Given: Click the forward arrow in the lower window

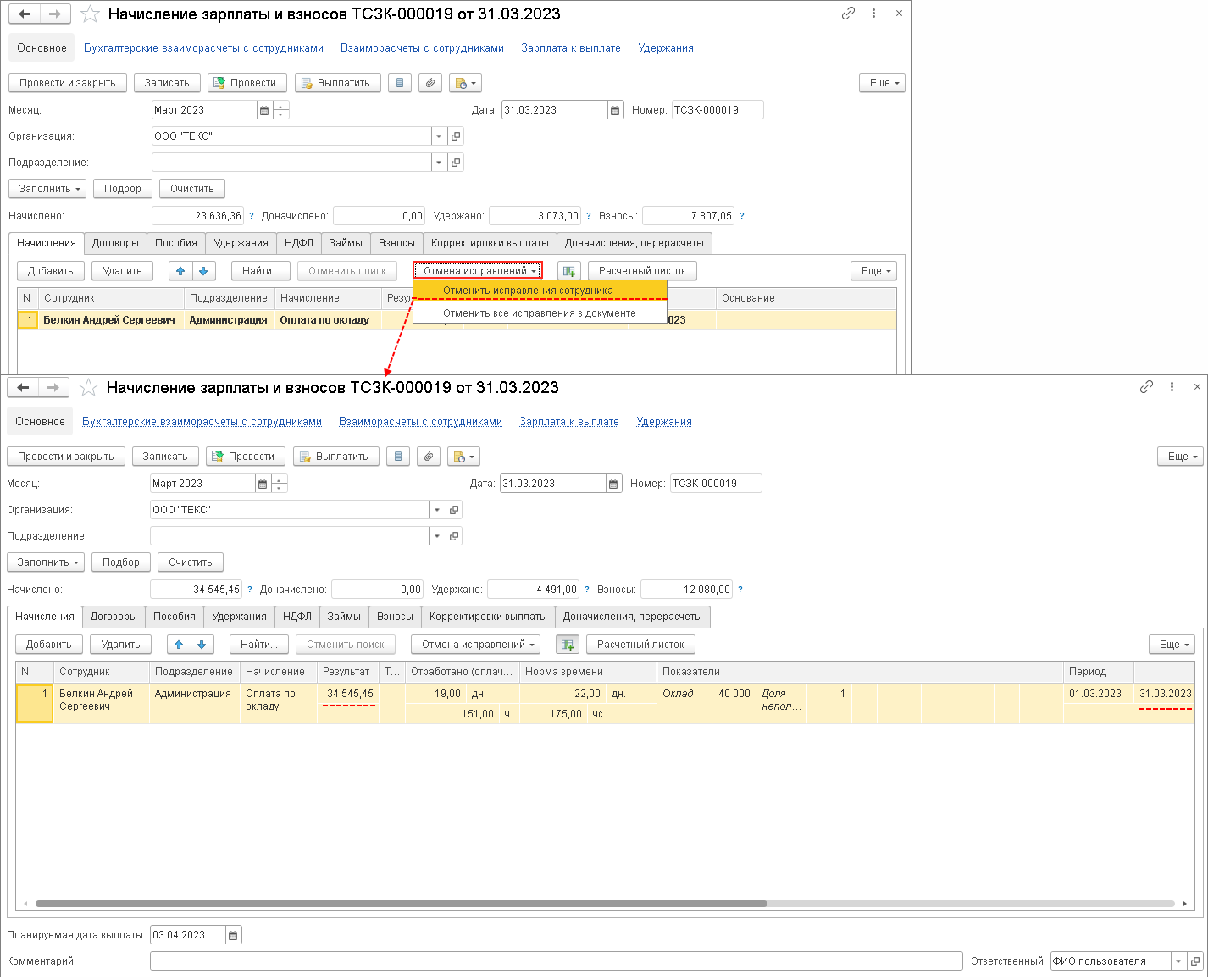Looking at the screenshot, I should (x=53, y=388).
